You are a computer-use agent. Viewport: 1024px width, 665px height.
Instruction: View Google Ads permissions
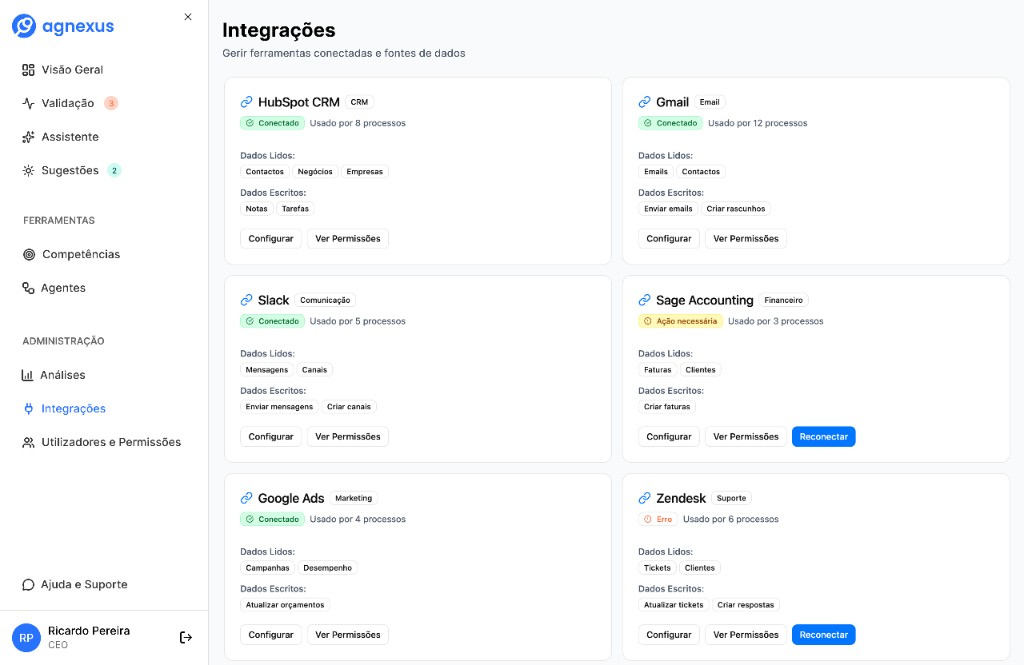[x=348, y=634]
